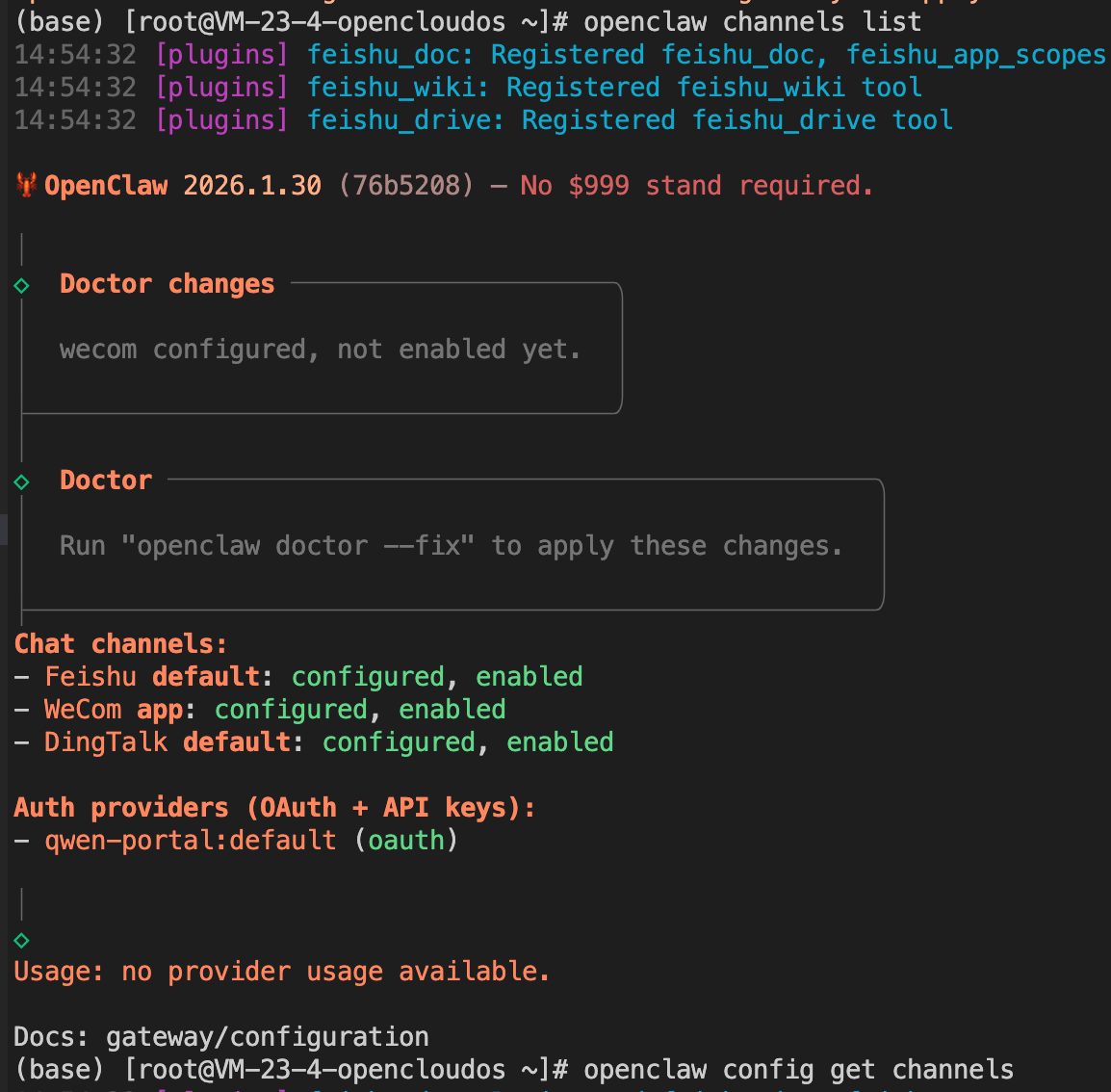Click the 'Doctor changes' heading
Screen dimensions: 1111x1092
[168, 283]
